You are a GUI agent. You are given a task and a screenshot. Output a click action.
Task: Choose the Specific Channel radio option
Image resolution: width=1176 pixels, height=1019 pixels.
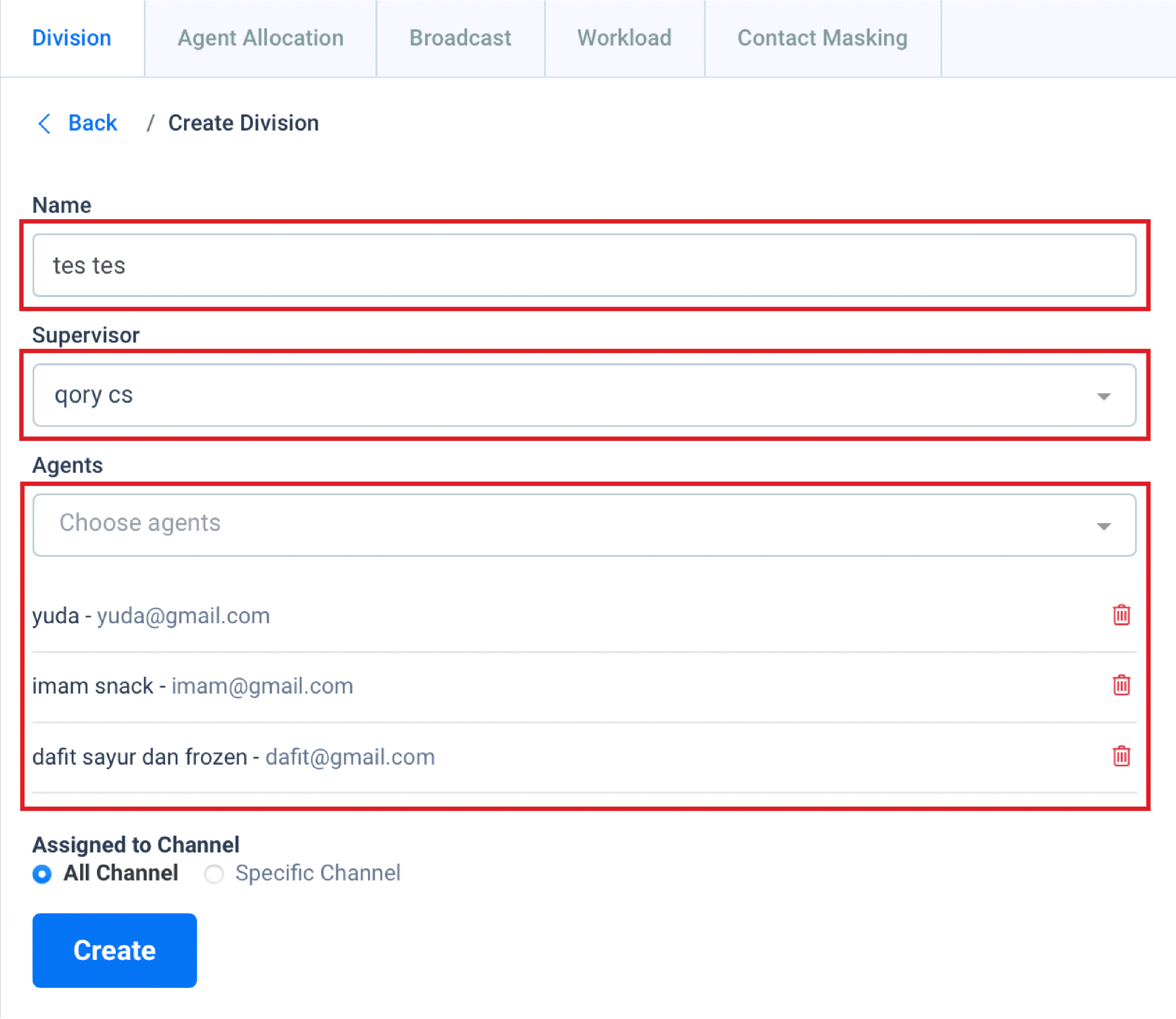[x=214, y=873]
